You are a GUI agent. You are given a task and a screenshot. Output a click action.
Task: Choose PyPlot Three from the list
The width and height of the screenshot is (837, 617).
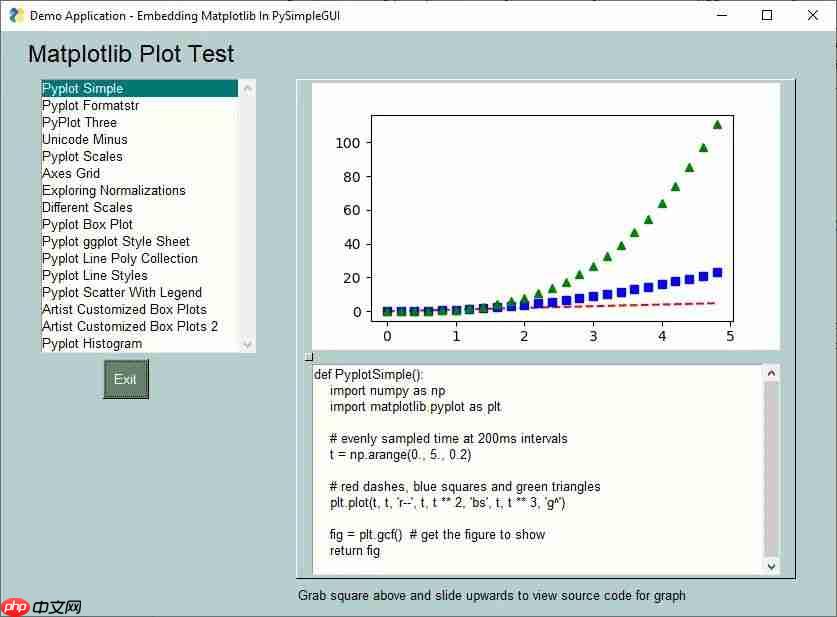click(x=139, y=122)
